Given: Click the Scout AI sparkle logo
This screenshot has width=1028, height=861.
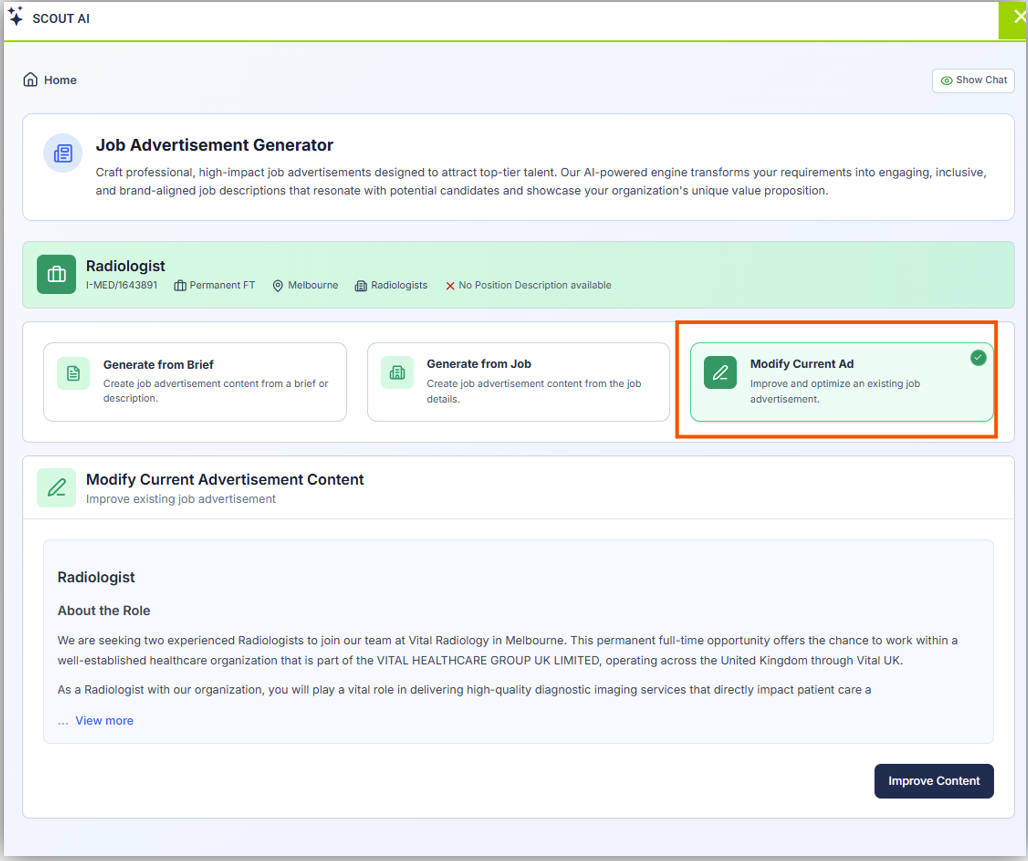Looking at the screenshot, I should pyautogui.click(x=15, y=17).
